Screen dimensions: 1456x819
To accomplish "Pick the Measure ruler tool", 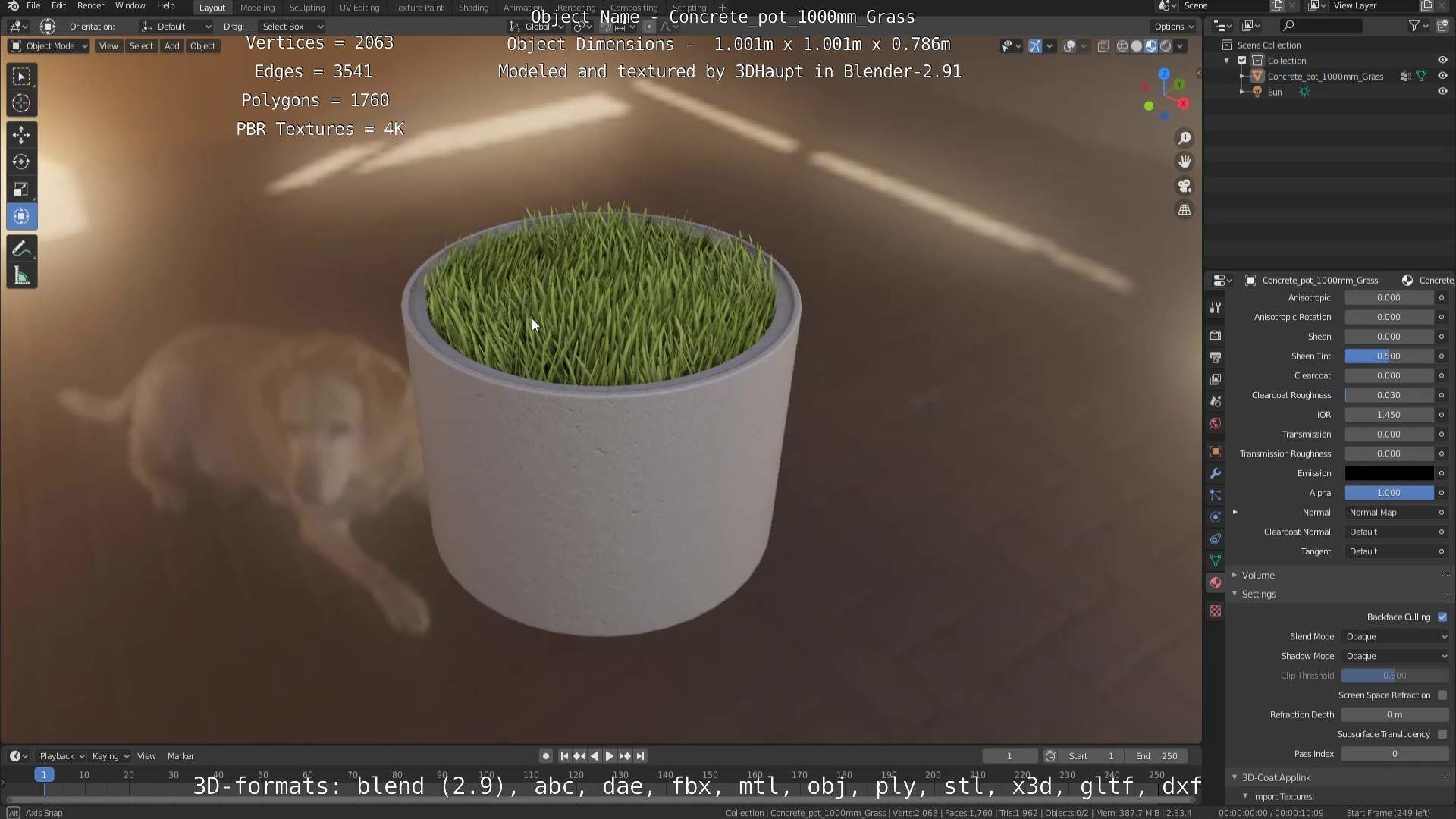I will click(x=21, y=277).
